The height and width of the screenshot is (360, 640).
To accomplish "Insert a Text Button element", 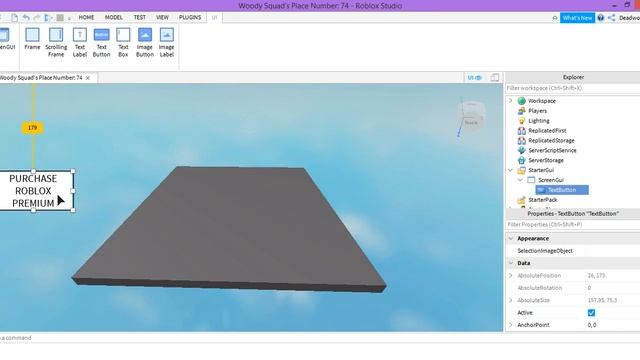I will [x=101, y=42].
